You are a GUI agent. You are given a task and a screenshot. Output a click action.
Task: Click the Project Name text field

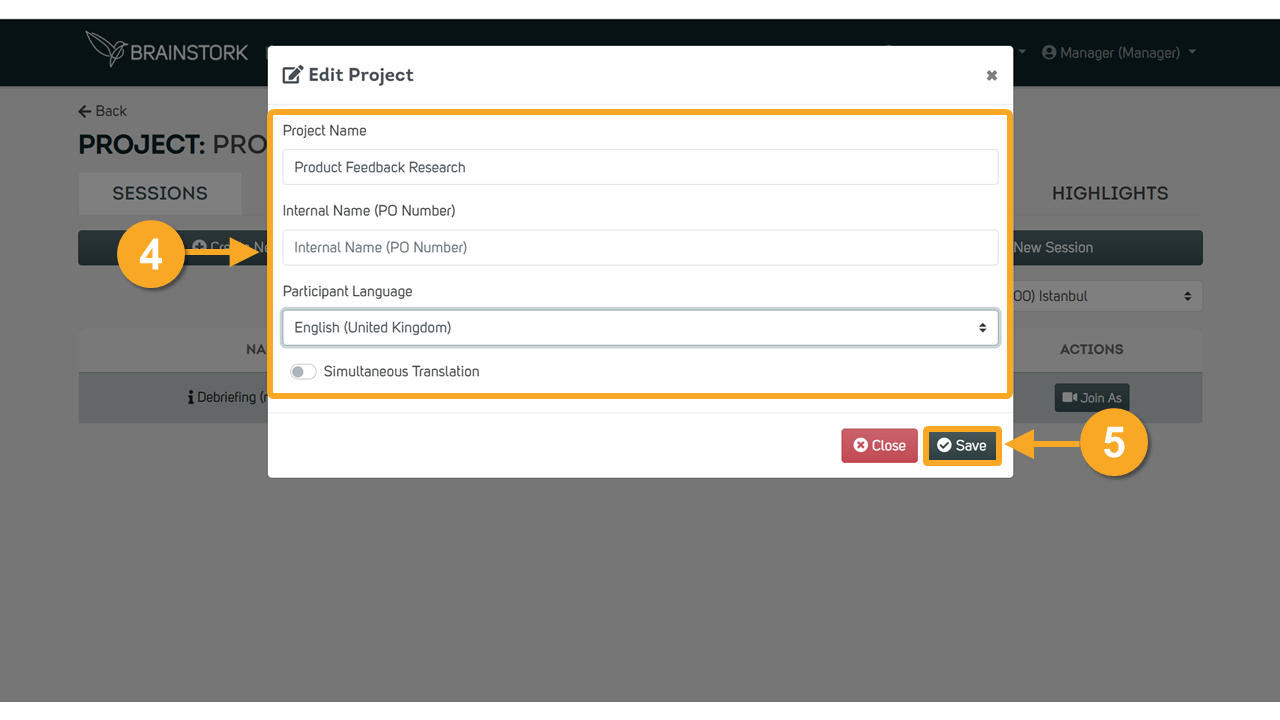[x=640, y=168]
